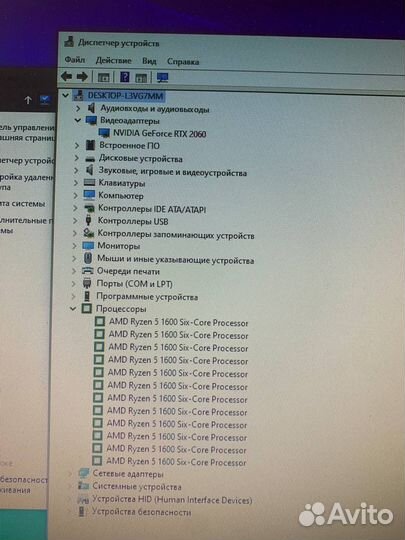Image resolution: width=405 pixels, height=540 pixels.
Task: Click the Встроенное ПО firmware icon
Action: [x=90, y=145]
